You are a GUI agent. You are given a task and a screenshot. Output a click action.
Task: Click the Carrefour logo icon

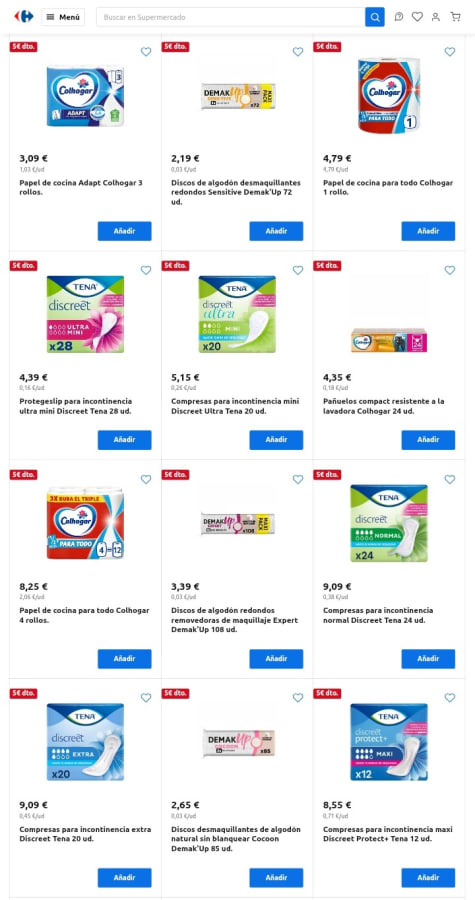pyautogui.click(x=24, y=17)
